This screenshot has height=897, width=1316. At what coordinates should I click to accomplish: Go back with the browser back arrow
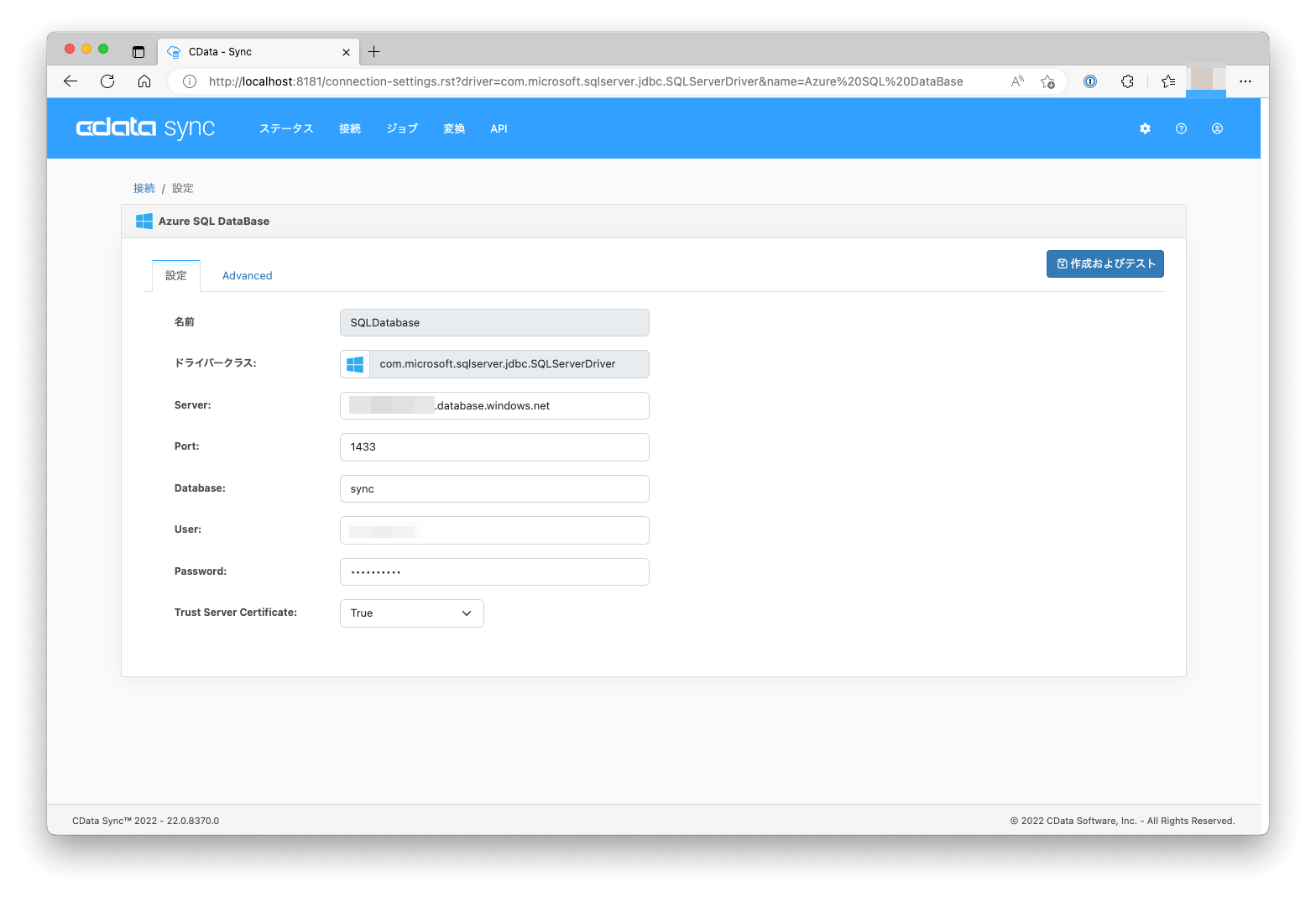pyautogui.click(x=70, y=81)
